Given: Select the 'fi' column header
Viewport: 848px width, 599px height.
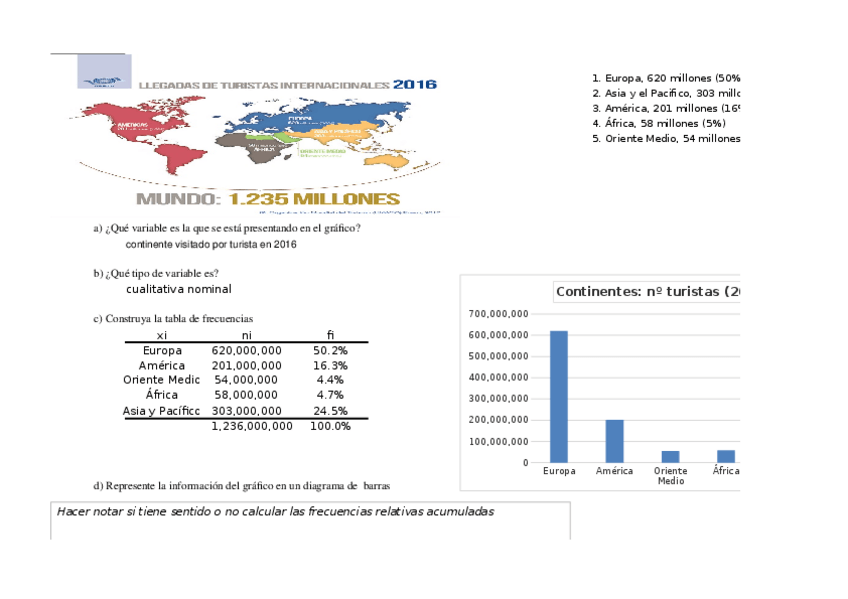Looking at the screenshot, I should (x=331, y=335).
